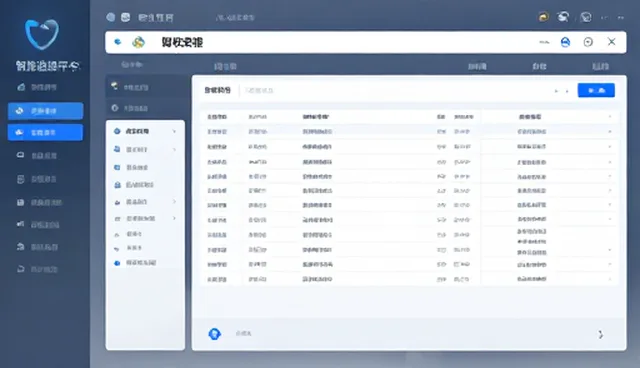Click the middle white icon in top-right dark bar
640x368 pixels.
click(x=564, y=17)
